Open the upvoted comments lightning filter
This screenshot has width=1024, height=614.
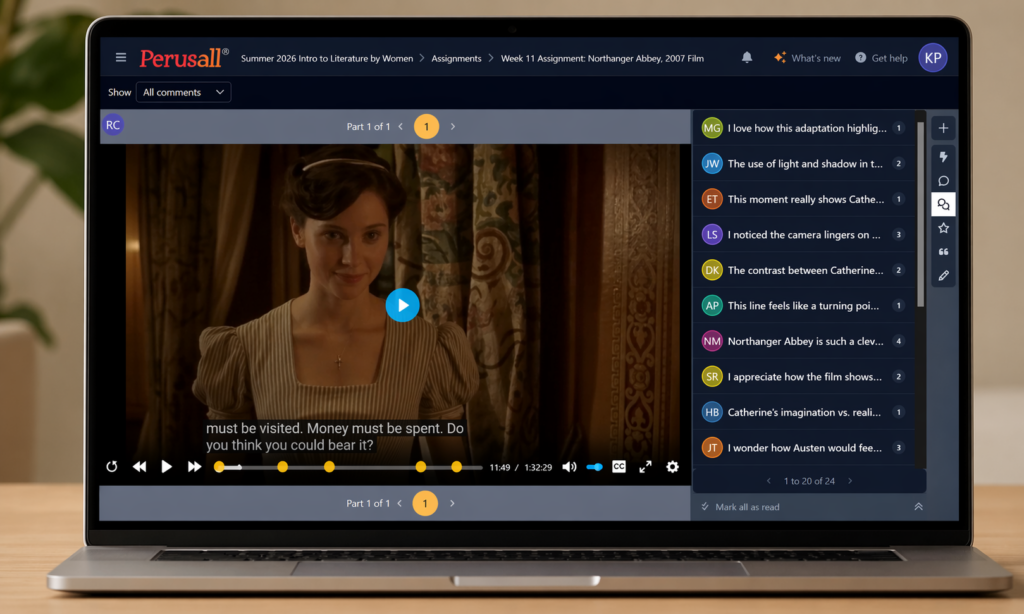tap(943, 157)
